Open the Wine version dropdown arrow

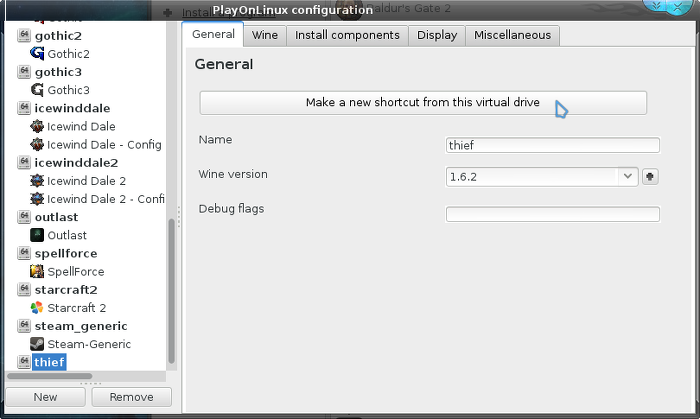pos(628,177)
